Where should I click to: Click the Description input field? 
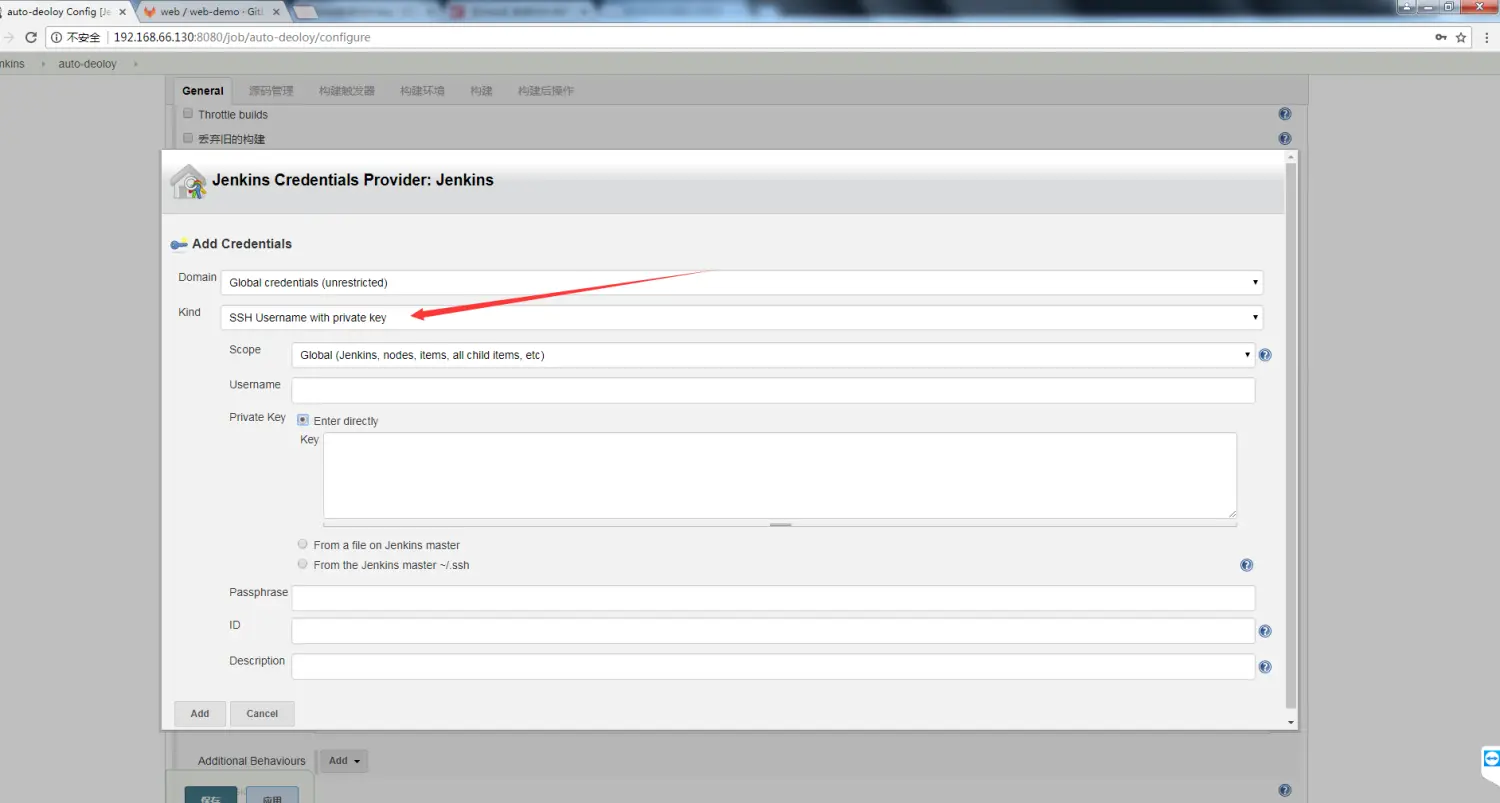tap(773, 667)
